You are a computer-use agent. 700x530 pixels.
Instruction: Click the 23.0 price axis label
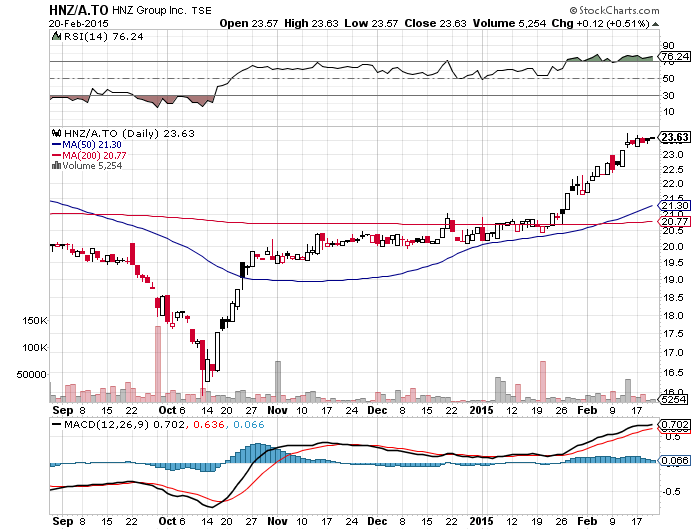tap(673, 154)
